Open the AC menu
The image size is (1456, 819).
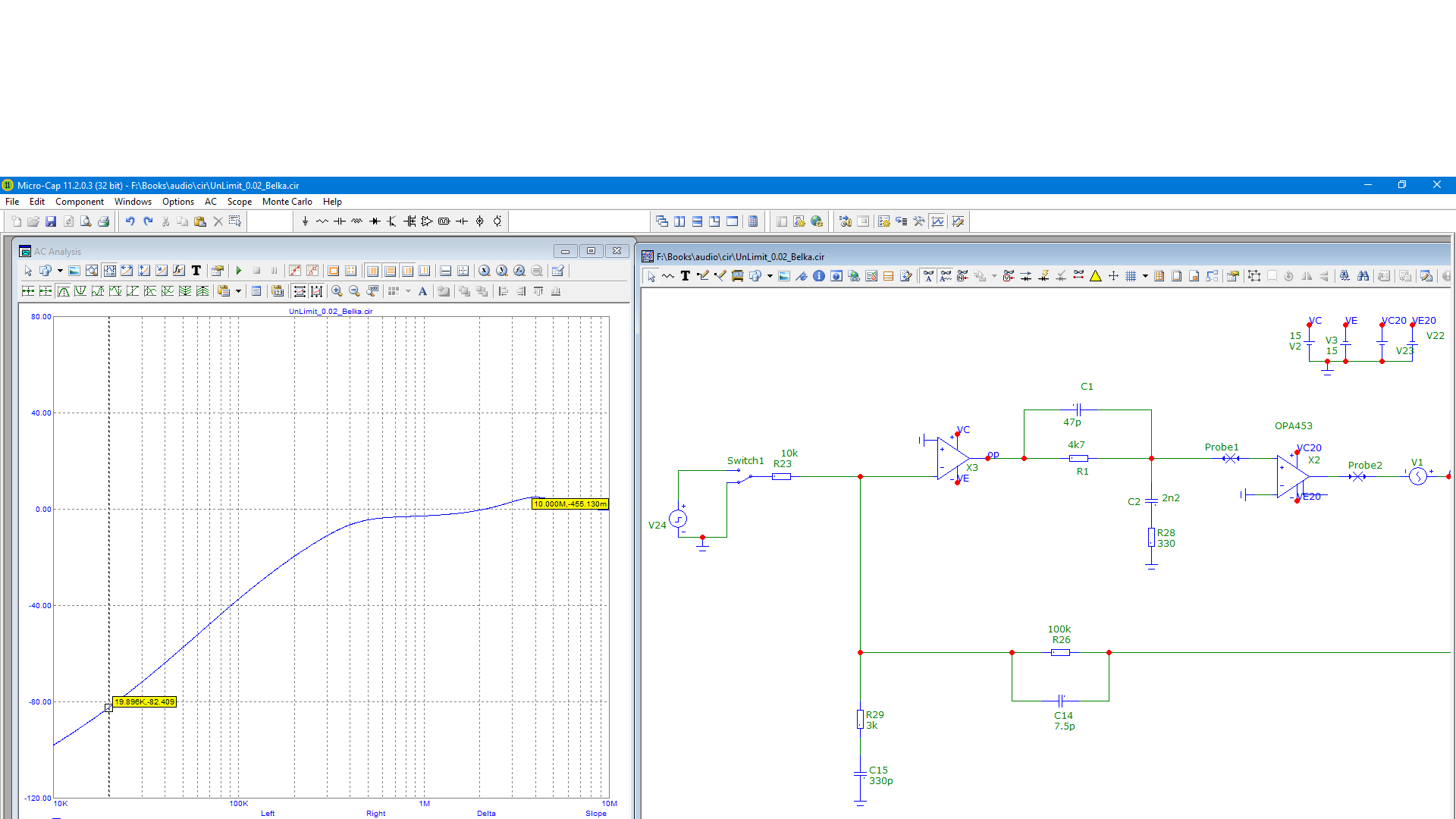(x=211, y=202)
